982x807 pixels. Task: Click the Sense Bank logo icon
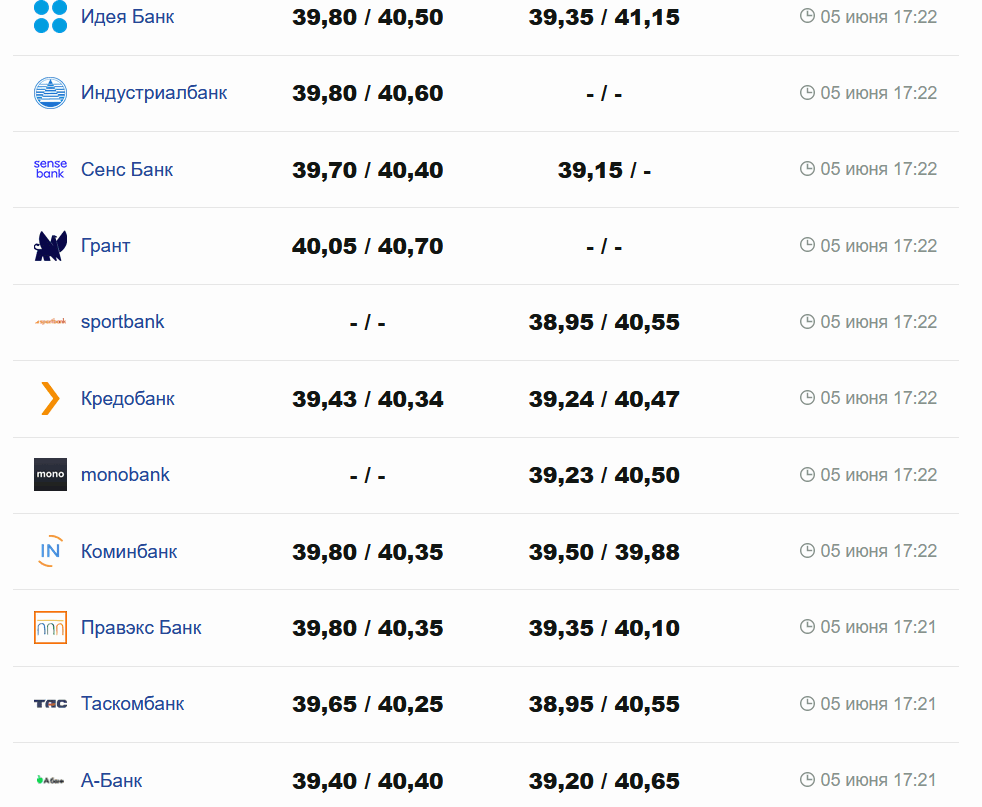point(50,169)
